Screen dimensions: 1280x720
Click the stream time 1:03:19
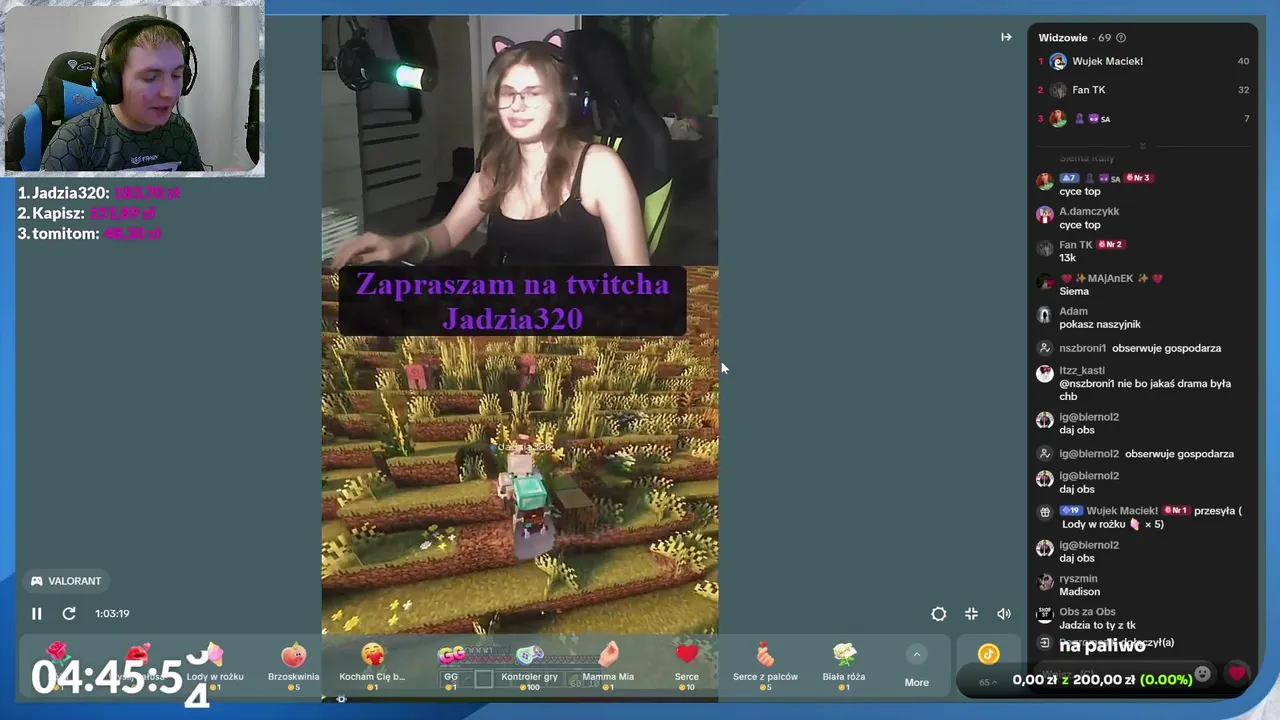(x=112, y=614)
